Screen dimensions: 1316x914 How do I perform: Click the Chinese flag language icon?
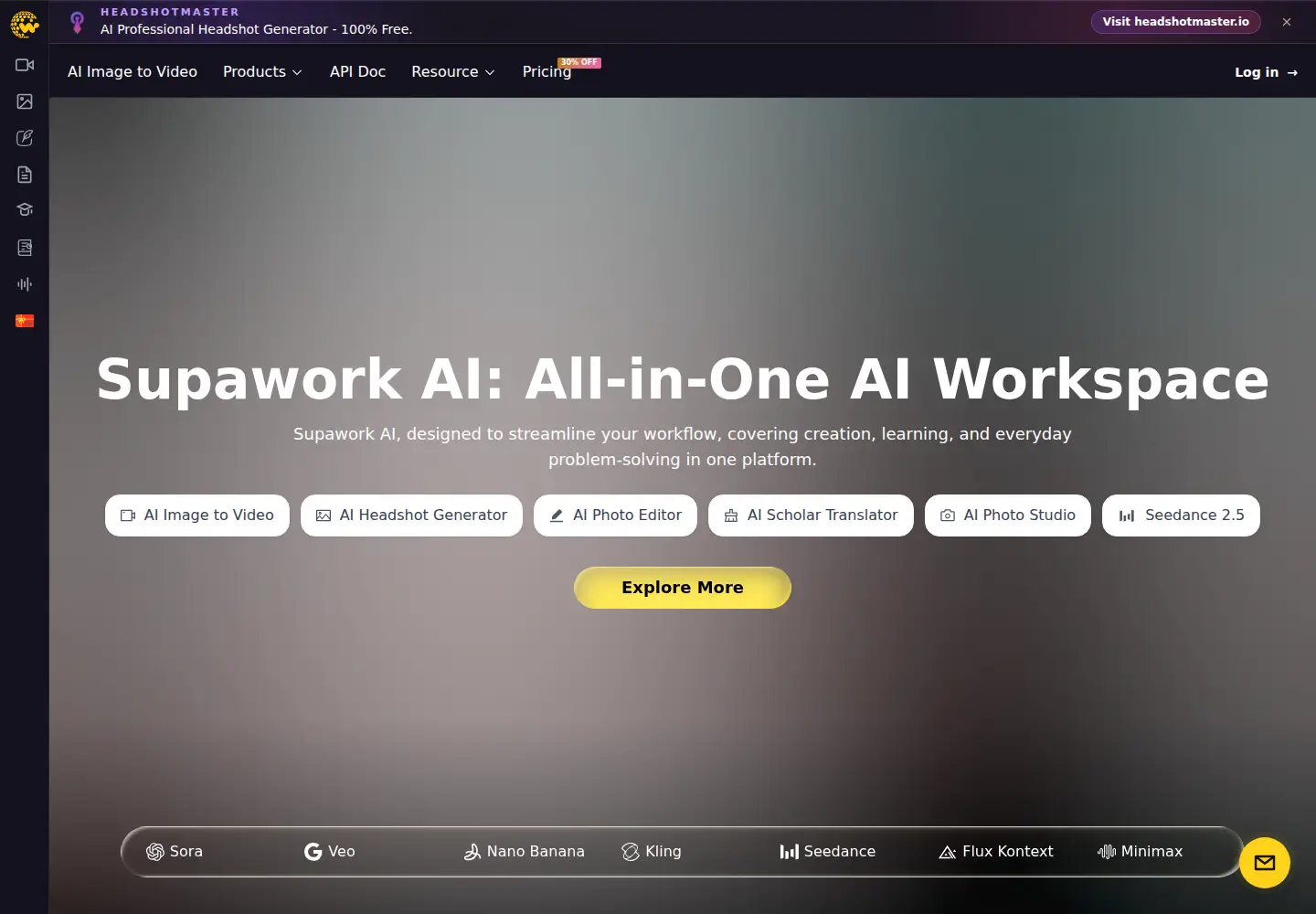pos(25,321)
